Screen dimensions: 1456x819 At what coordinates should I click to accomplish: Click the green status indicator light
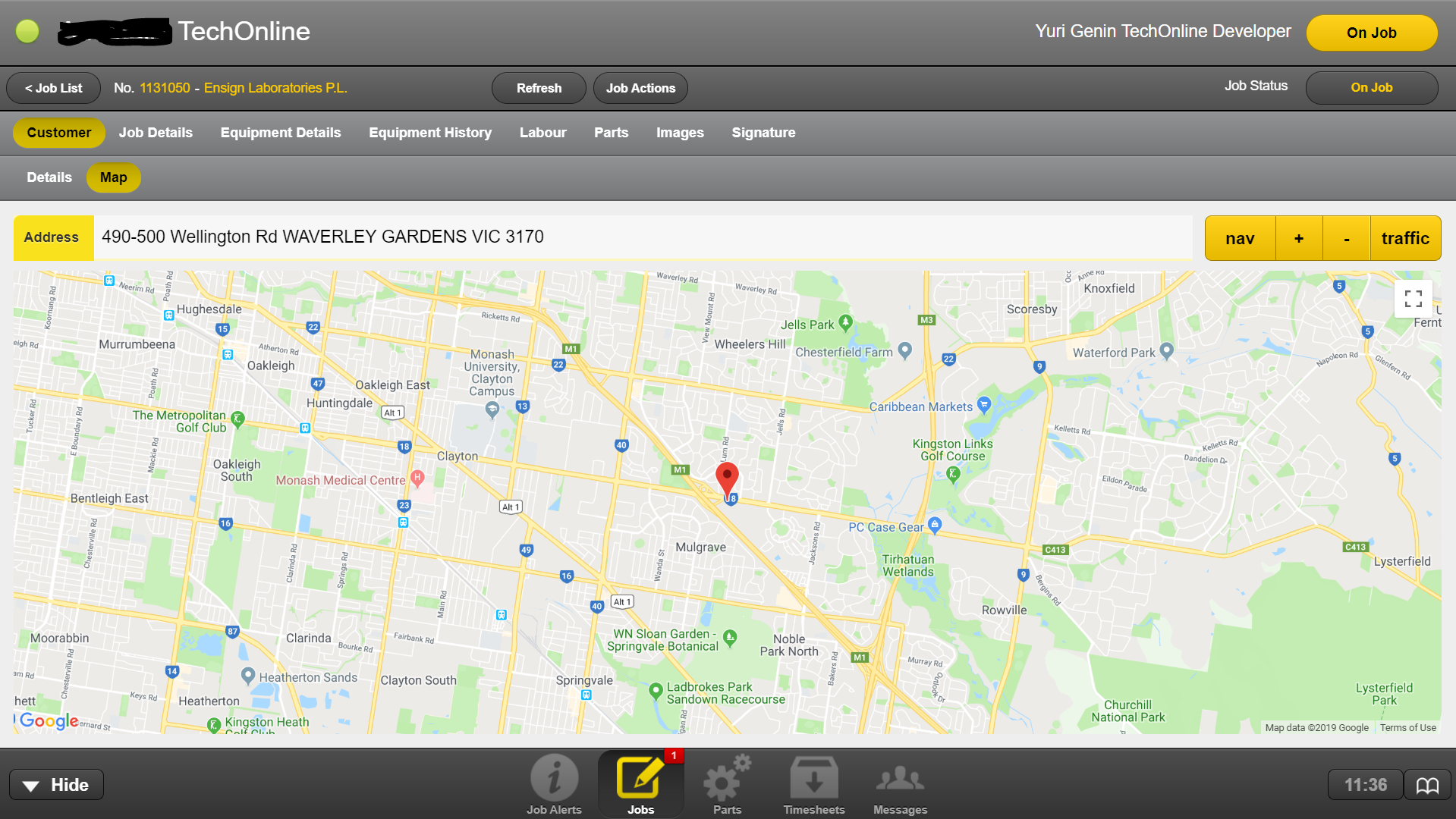pyautogui.click(x=27, y=31)
